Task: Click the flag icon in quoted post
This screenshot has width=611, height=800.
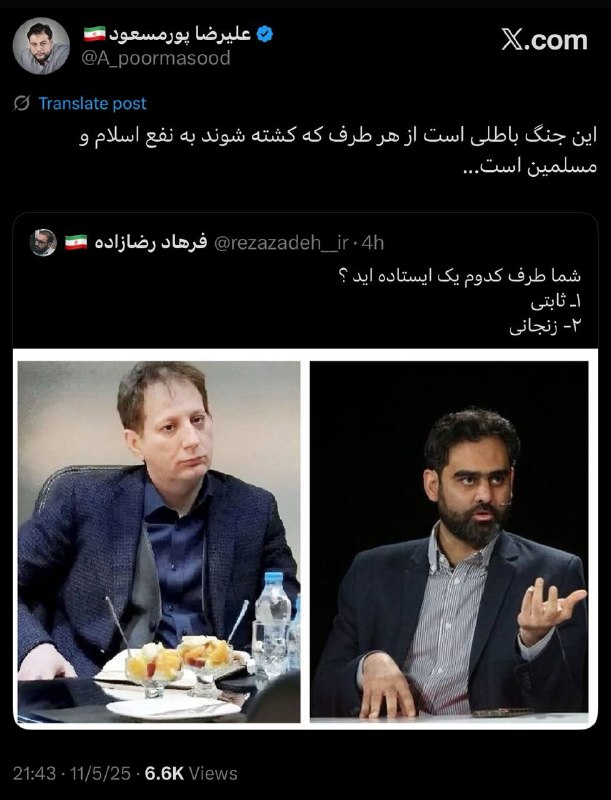Action: [76, 242]
